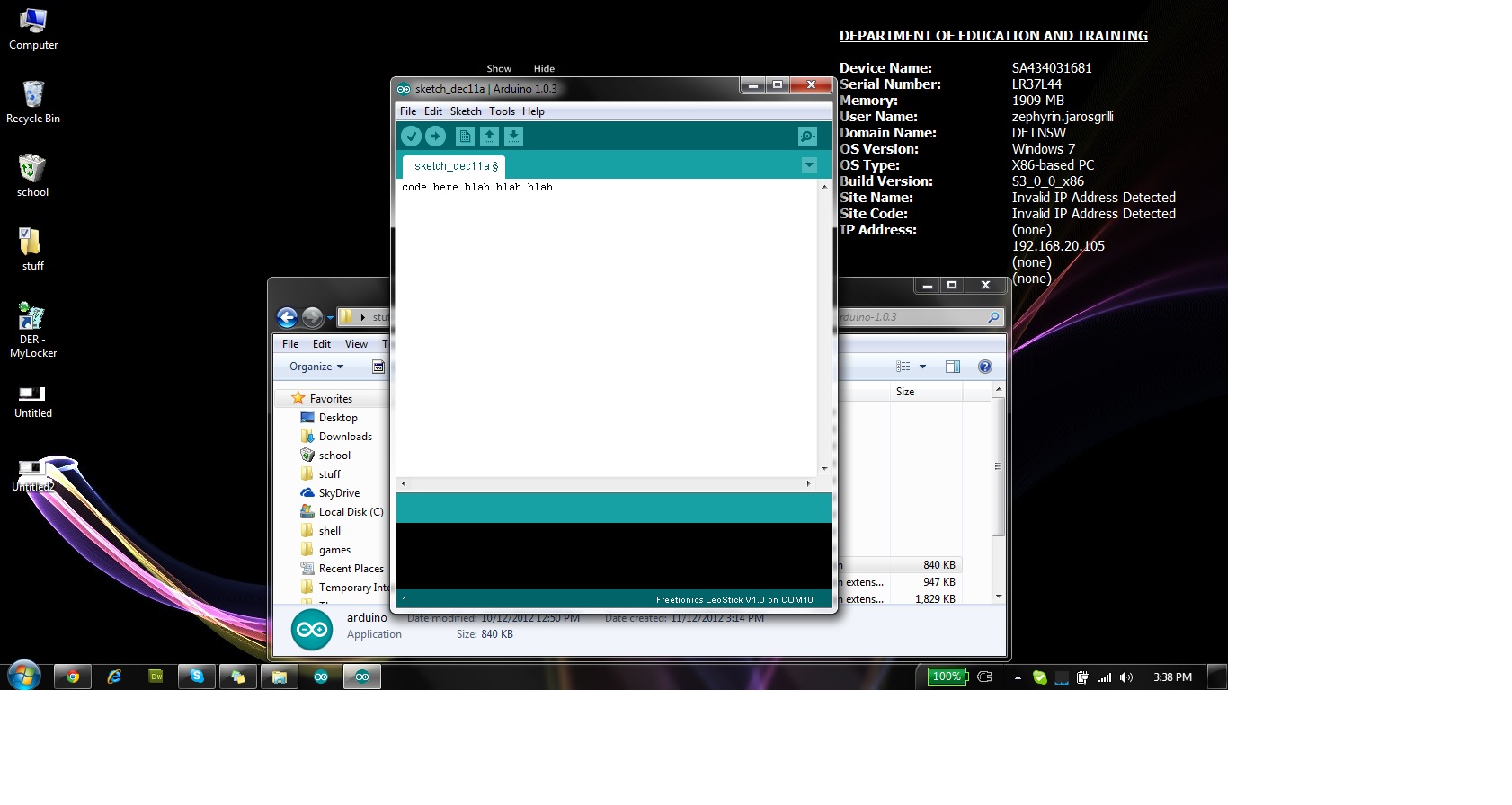The image size is (1512, 805).
Task: Open the Arduino File menu
Action: (x=408, y=111)
